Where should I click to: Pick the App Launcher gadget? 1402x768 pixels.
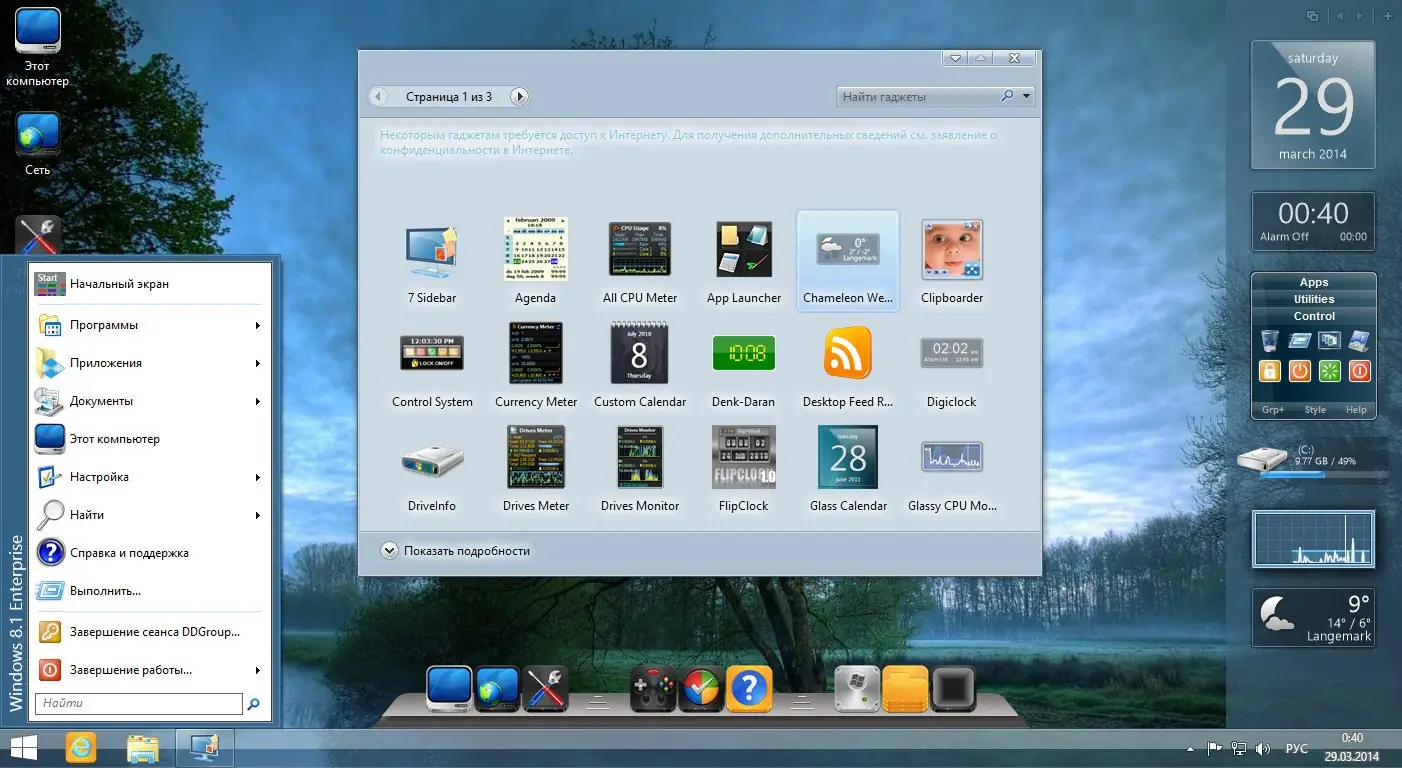click(744, 251)
